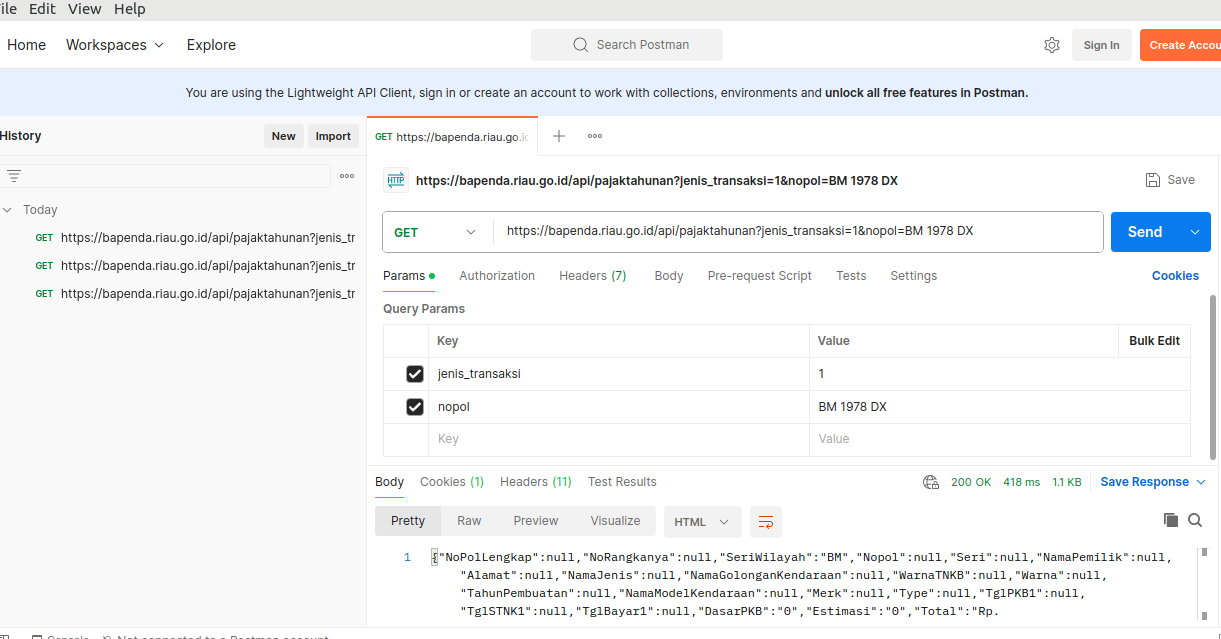This screenshot has height=639, width=1221.
Task: Click the New button in History
Action: tap(284, 136)
